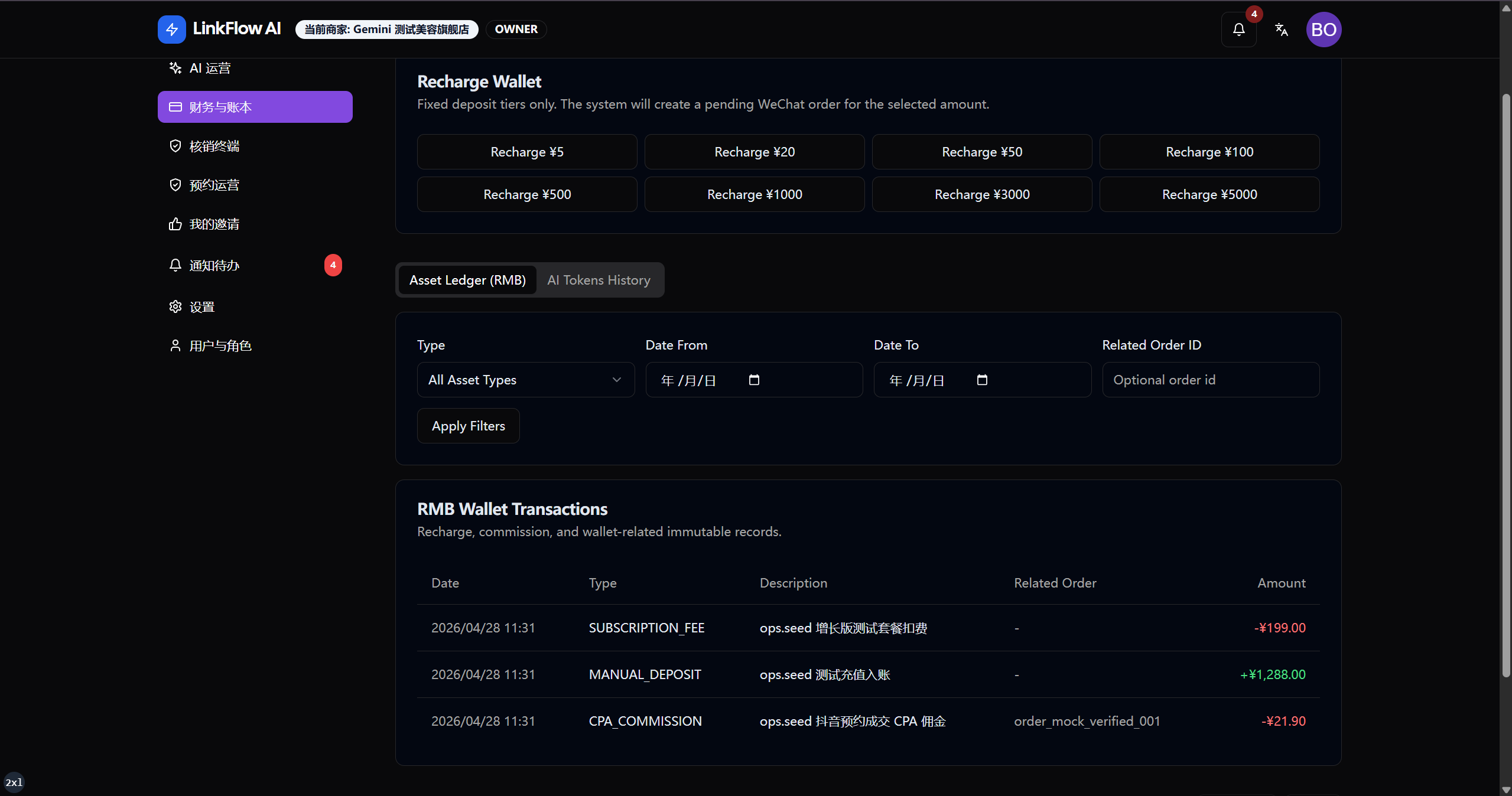The image size is (1512, 796).
Task: Click the Recharge ¥5 button
Action: pos(527,152)
